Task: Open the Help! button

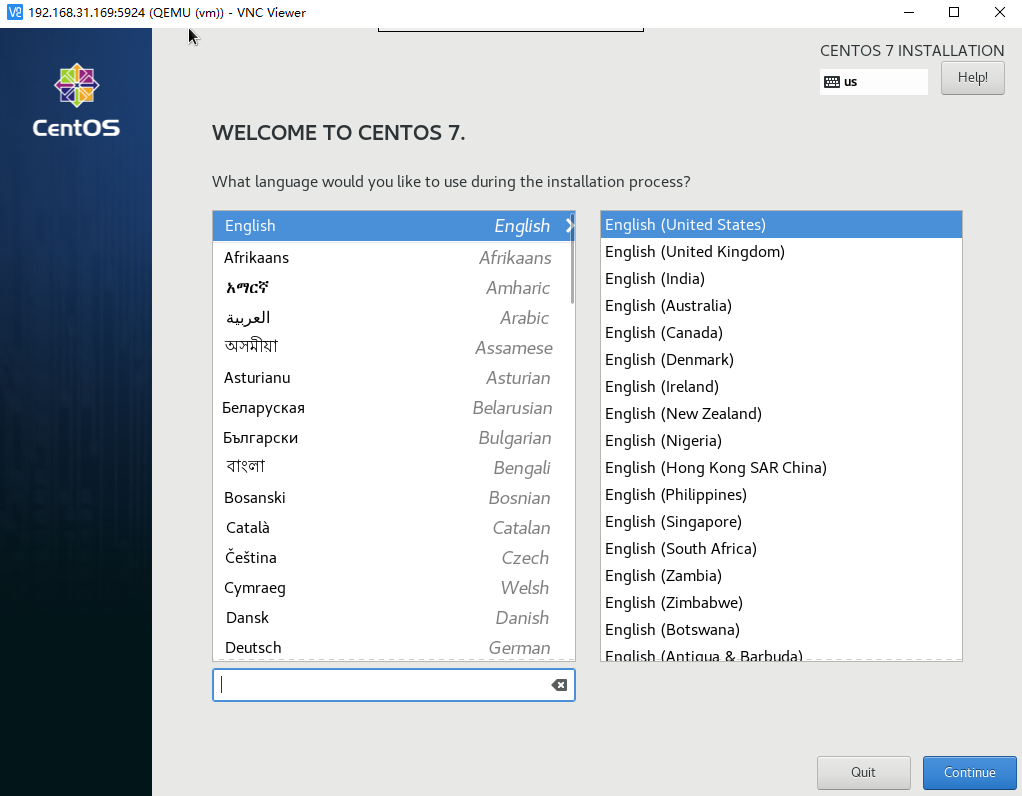Action: tap(972, 78)
